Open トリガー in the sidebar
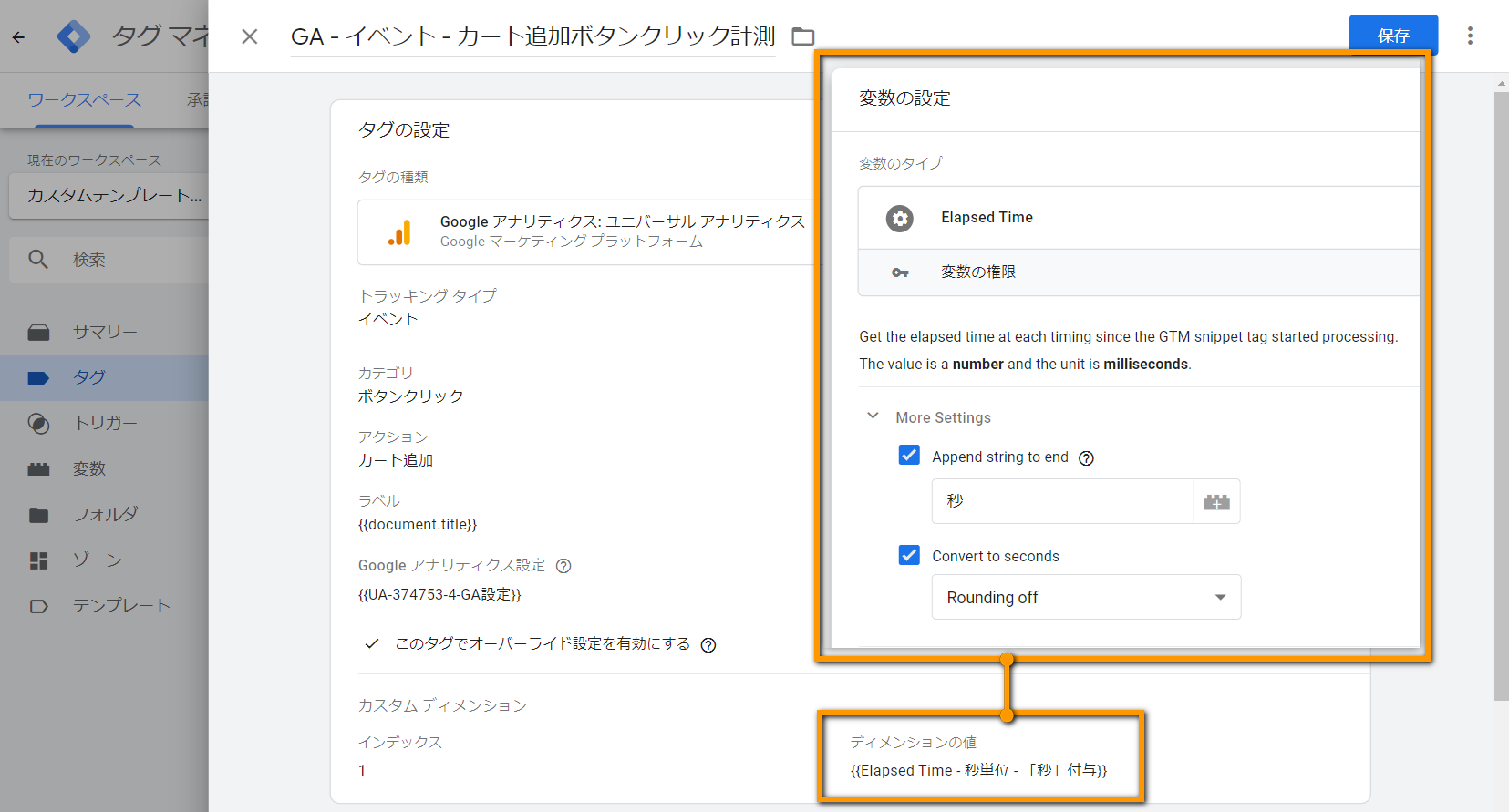The image size is (1509, 812). coord(105,423)
